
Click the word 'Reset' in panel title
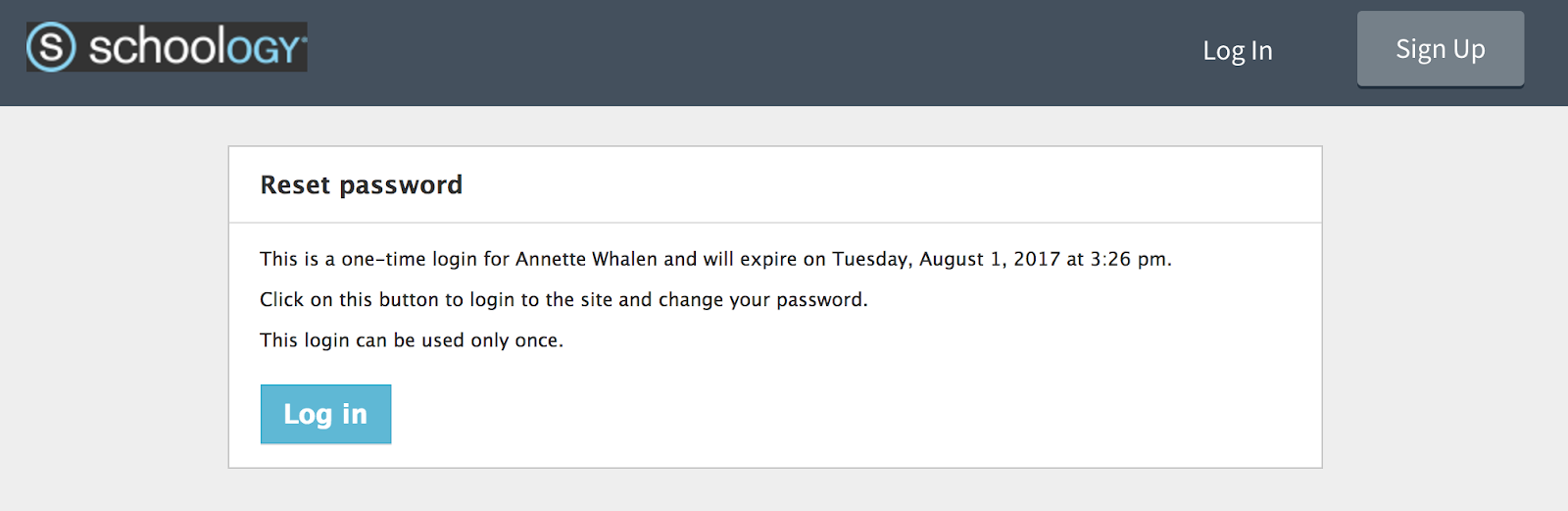[295, 184]
